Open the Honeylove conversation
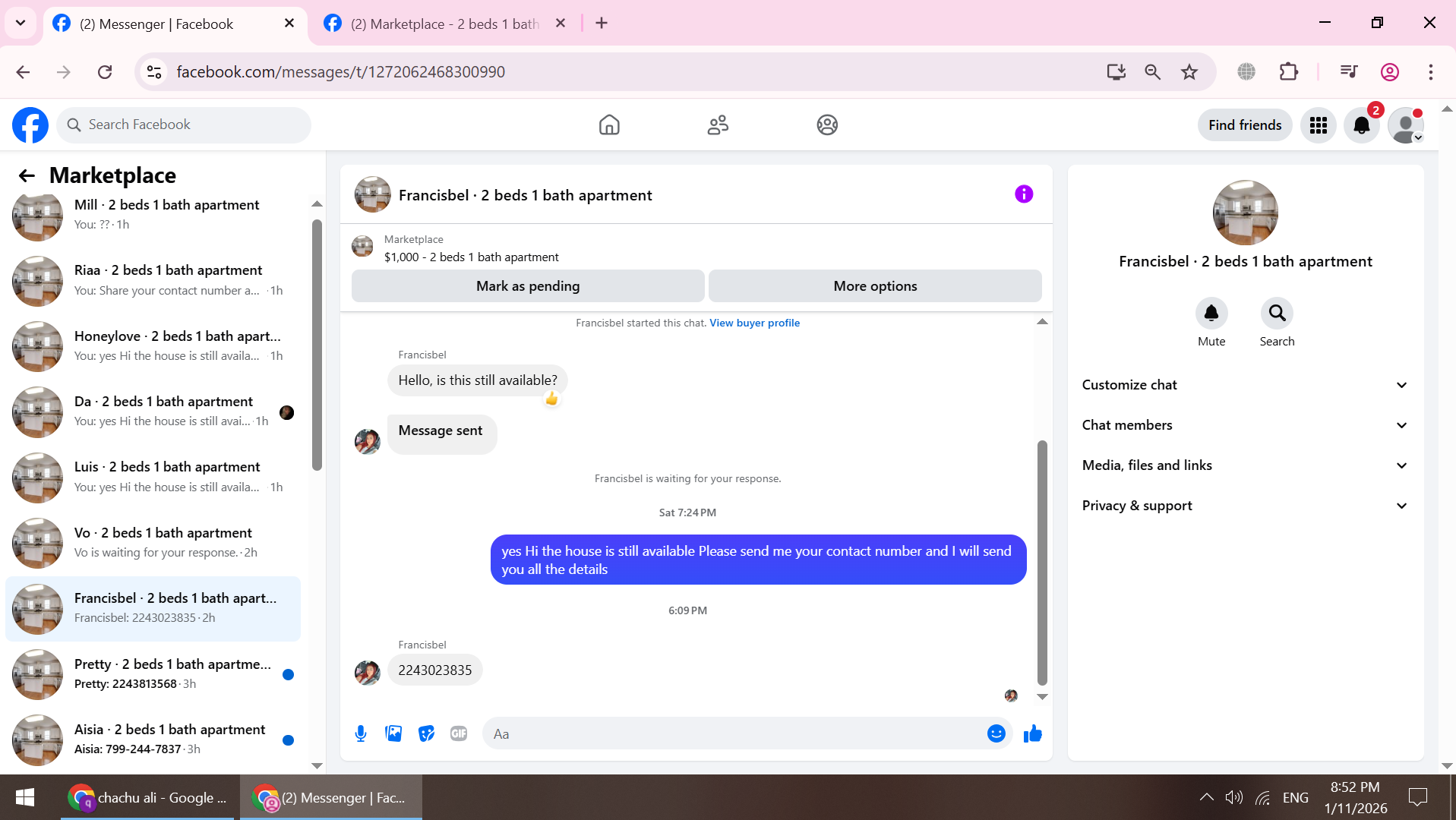The width and height of the screenshot is (1456, 820). (x=153, y=345)
